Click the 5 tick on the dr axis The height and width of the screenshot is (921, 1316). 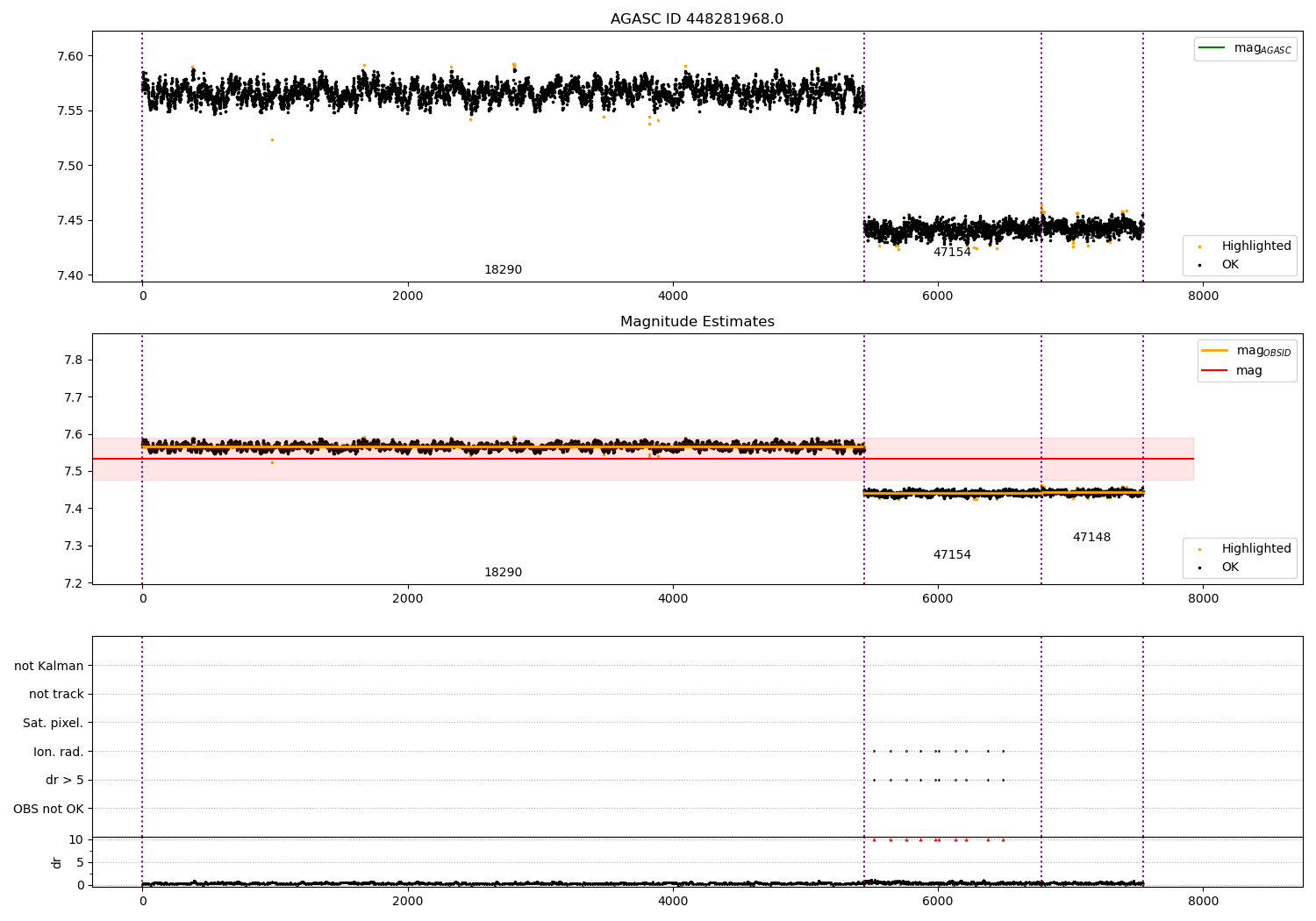80,862
